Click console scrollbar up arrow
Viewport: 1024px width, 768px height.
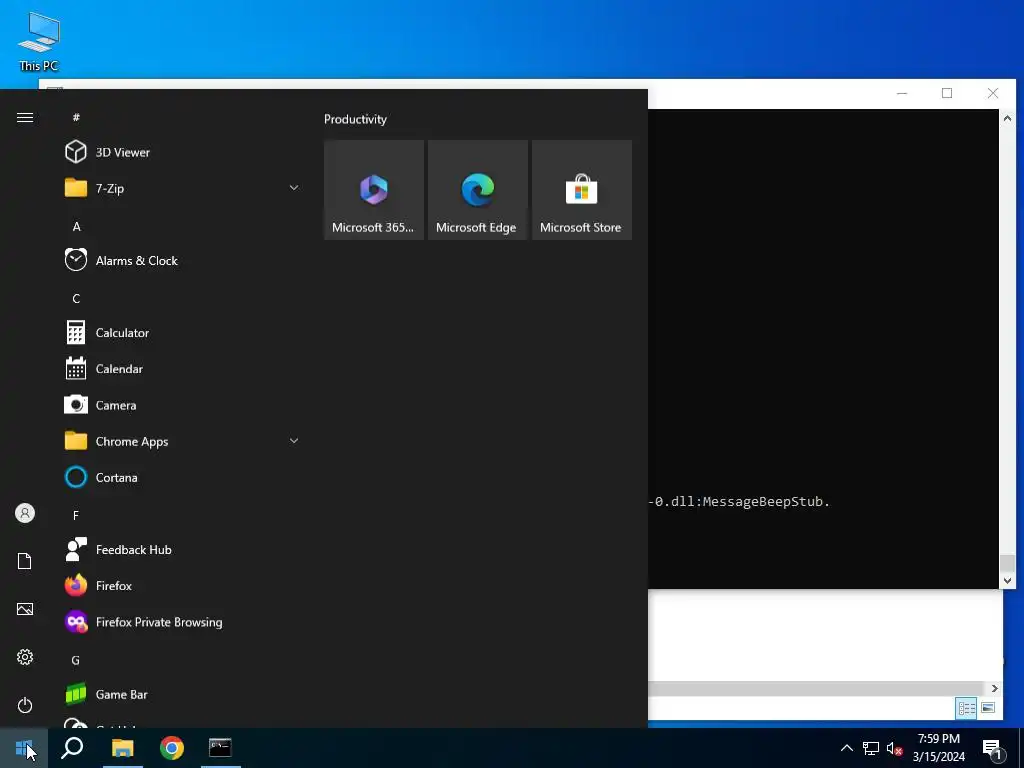pos(1007,118)
